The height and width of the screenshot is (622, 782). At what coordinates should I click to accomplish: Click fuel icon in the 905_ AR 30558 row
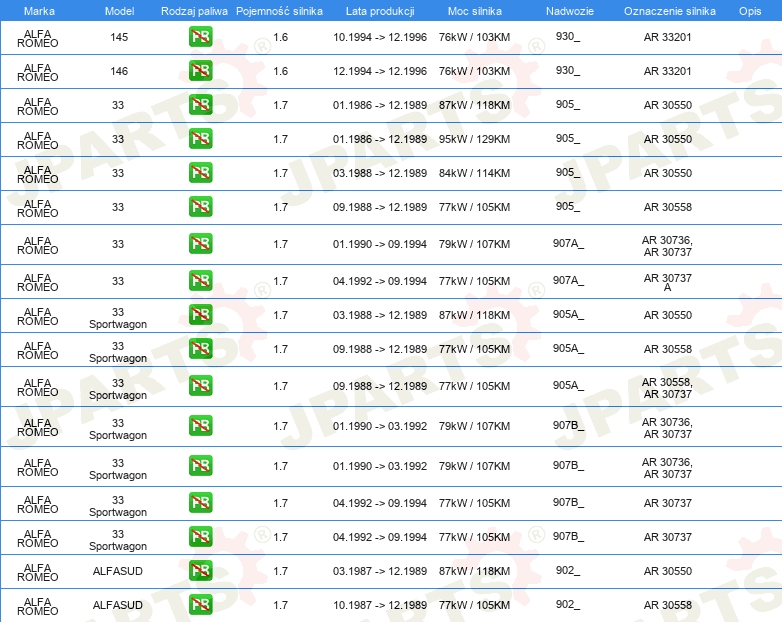point(200,207)
